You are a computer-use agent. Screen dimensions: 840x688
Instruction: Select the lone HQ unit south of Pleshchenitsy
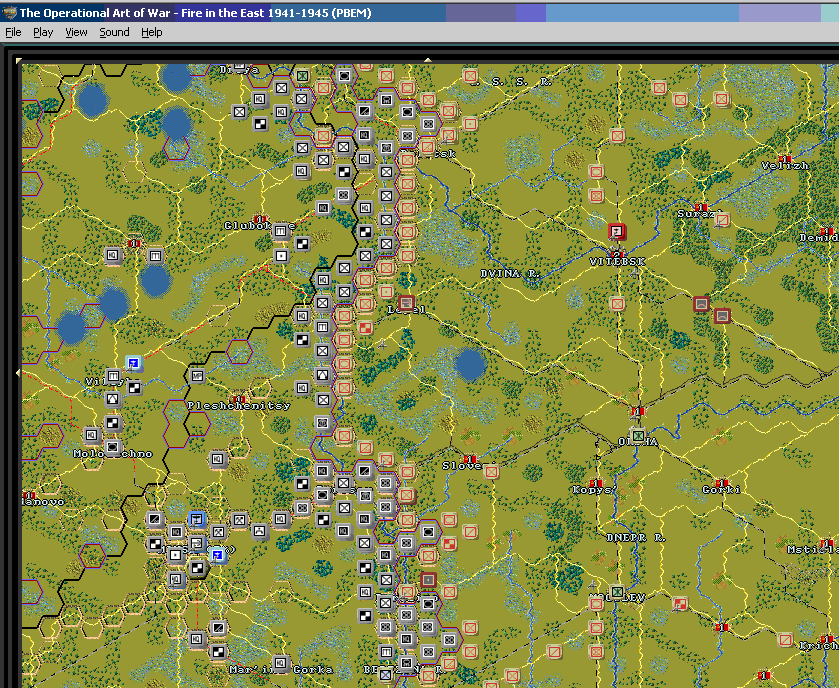pyautogui.click(x=218, y=459)
